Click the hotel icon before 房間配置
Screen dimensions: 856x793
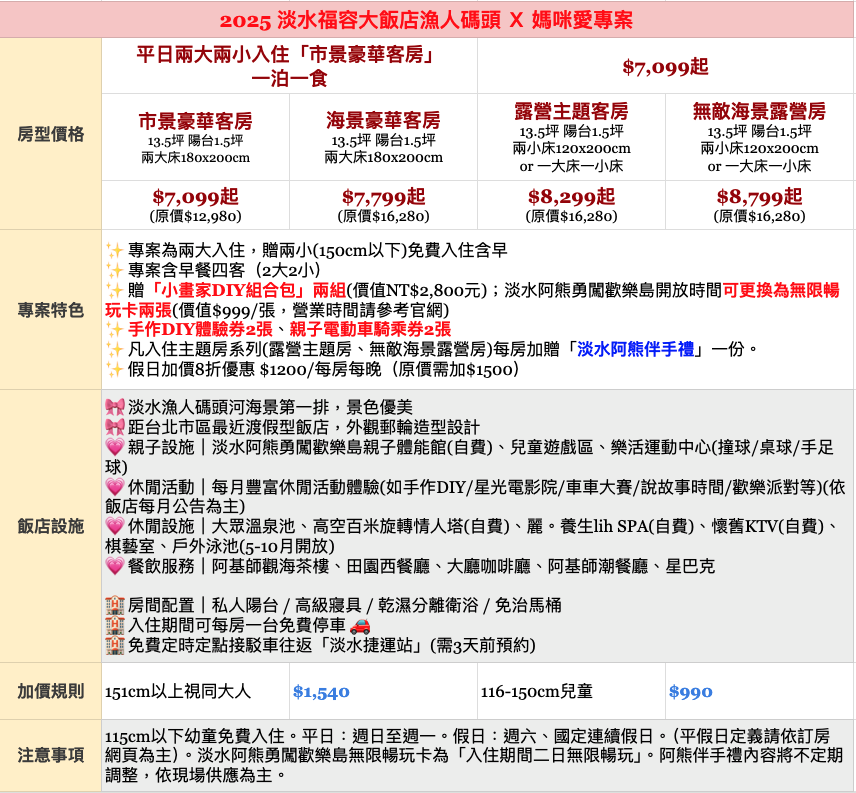tap(114, 605)
